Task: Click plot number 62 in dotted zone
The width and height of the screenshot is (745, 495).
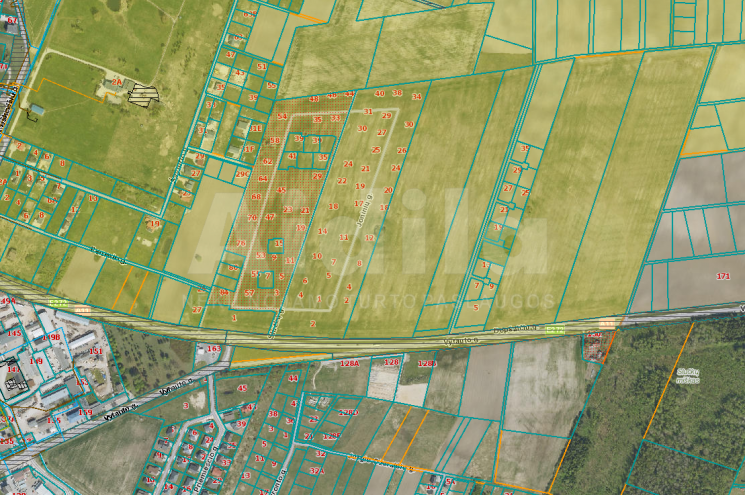Action: (x=266, y=161)
